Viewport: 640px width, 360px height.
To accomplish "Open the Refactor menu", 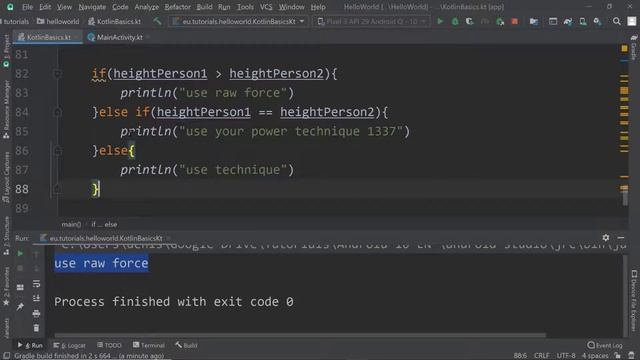I will click(178, 7).
